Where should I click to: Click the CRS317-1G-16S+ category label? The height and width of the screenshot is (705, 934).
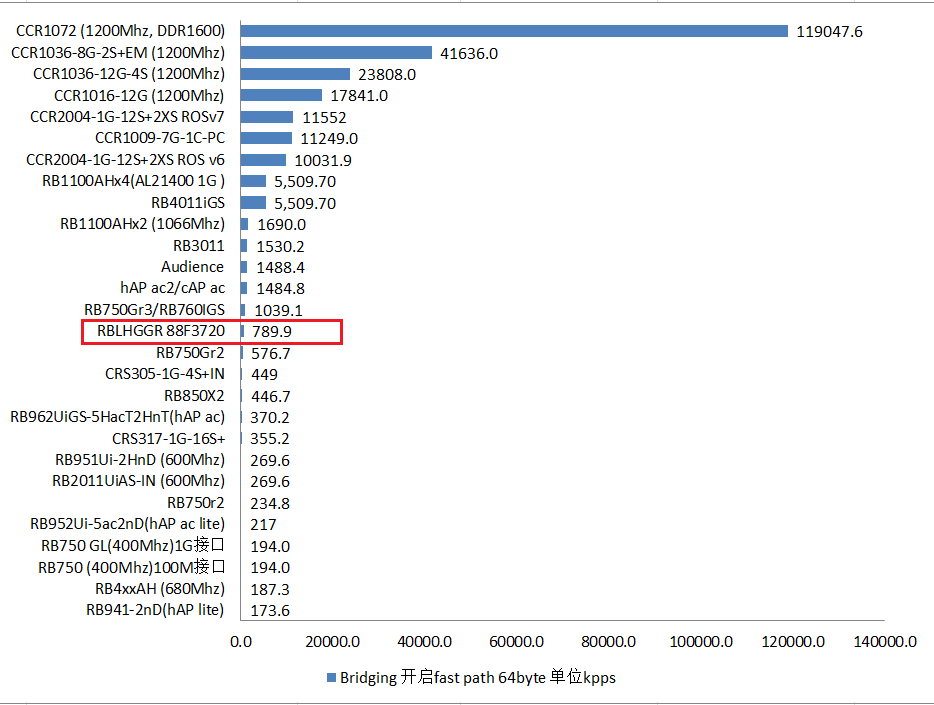click(168, 438)
